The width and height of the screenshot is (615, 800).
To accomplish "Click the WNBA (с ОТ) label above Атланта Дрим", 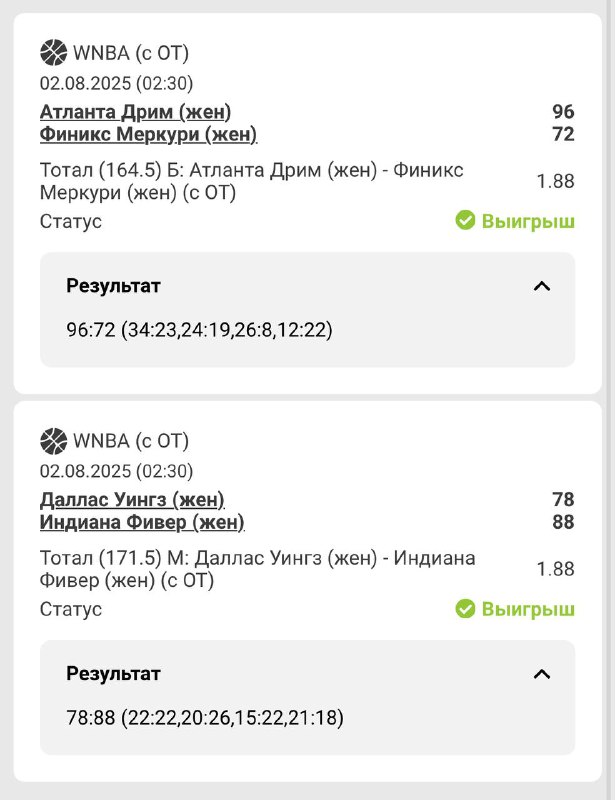I will (x=130, y=53).
